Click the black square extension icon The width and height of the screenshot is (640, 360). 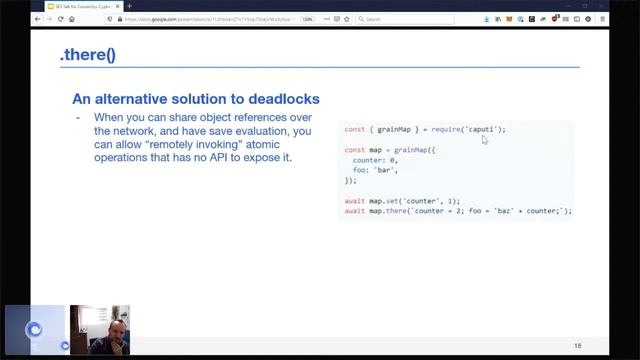(x=532, y=19)
